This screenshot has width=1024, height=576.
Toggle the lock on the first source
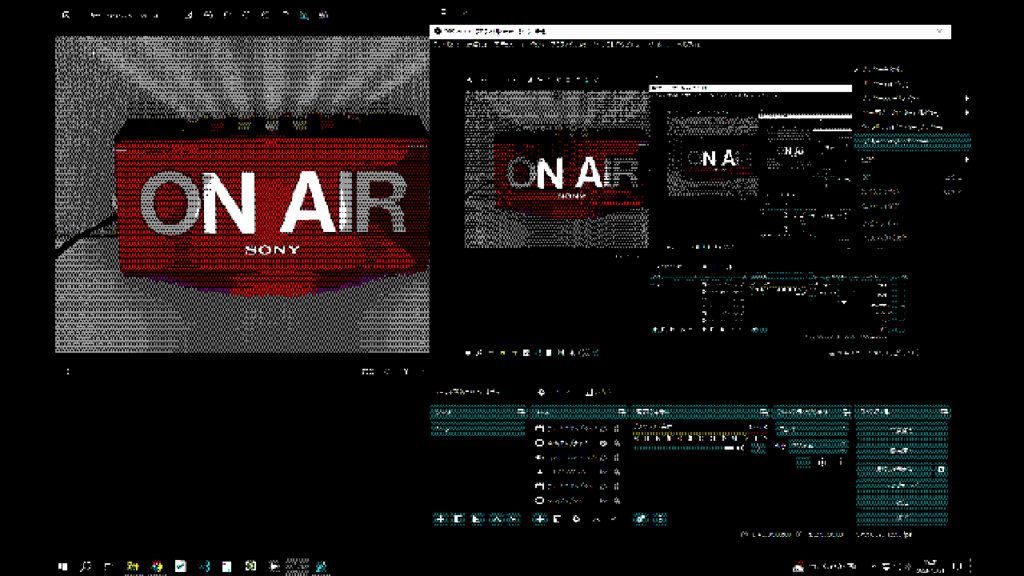616,428
